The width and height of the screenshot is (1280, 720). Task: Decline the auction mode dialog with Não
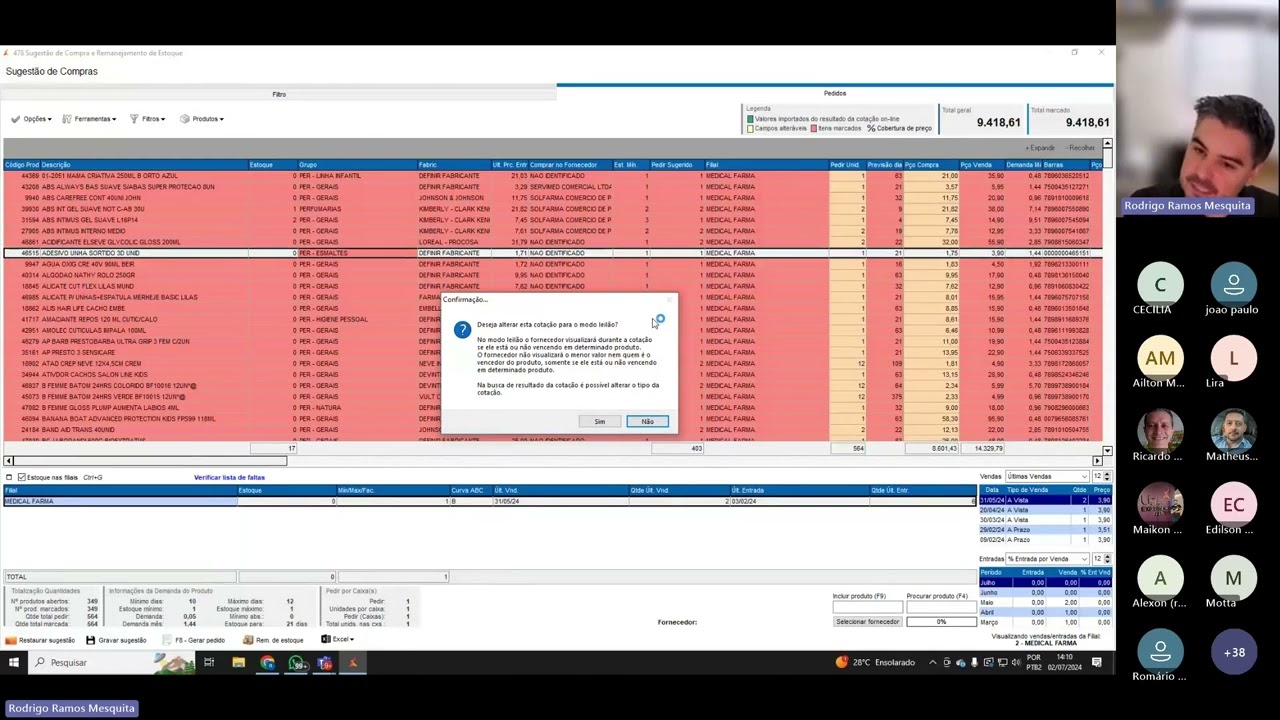pyautogui.click(x=647, y=422)
